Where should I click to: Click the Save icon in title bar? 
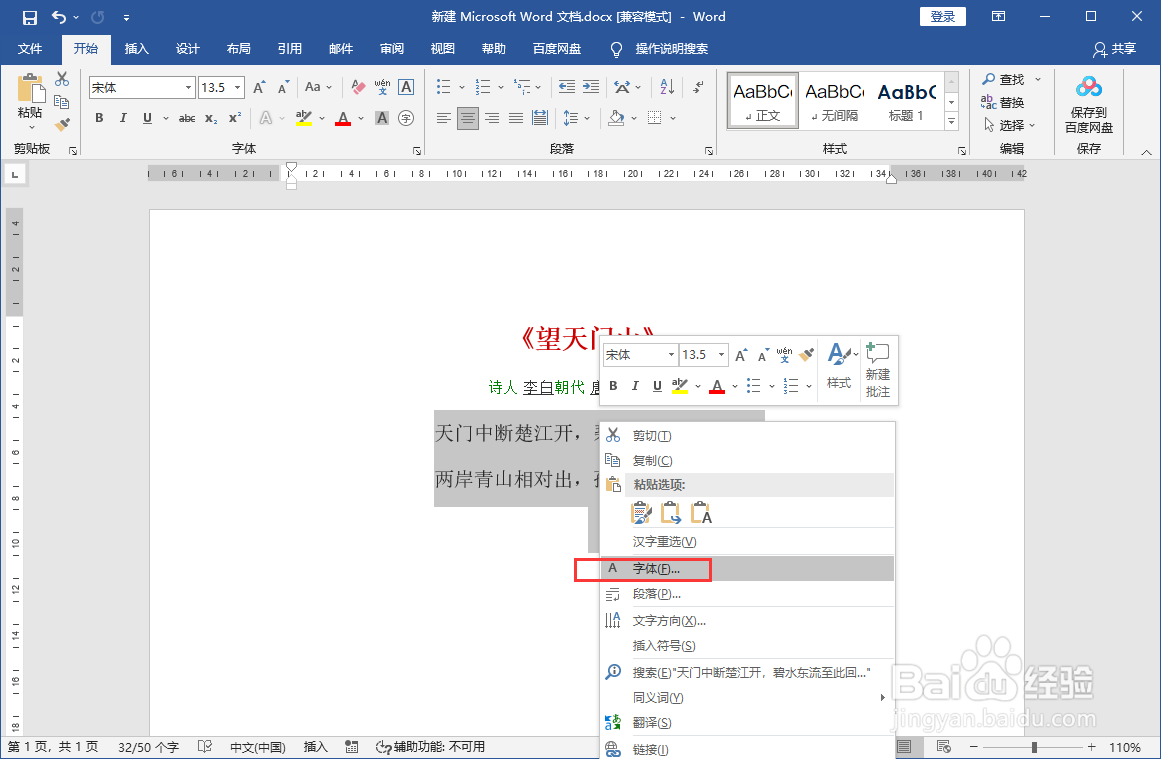click(30, 17)
